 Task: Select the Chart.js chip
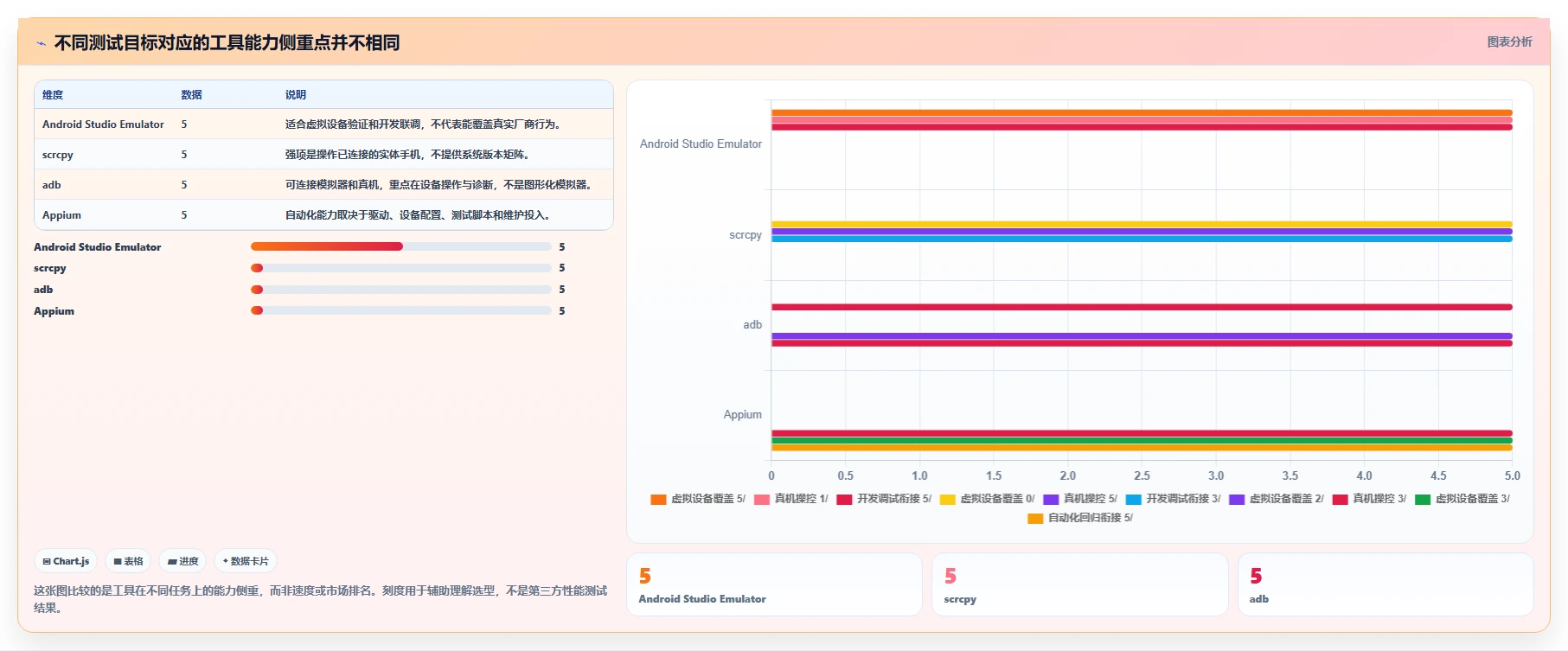[66, 561]
